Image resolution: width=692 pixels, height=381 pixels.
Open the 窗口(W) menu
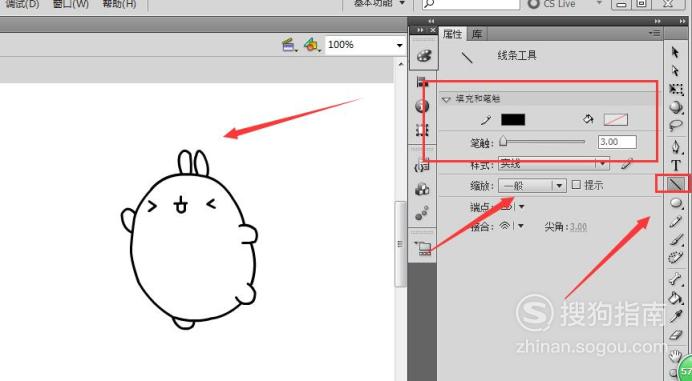click(x=70, y=4)
